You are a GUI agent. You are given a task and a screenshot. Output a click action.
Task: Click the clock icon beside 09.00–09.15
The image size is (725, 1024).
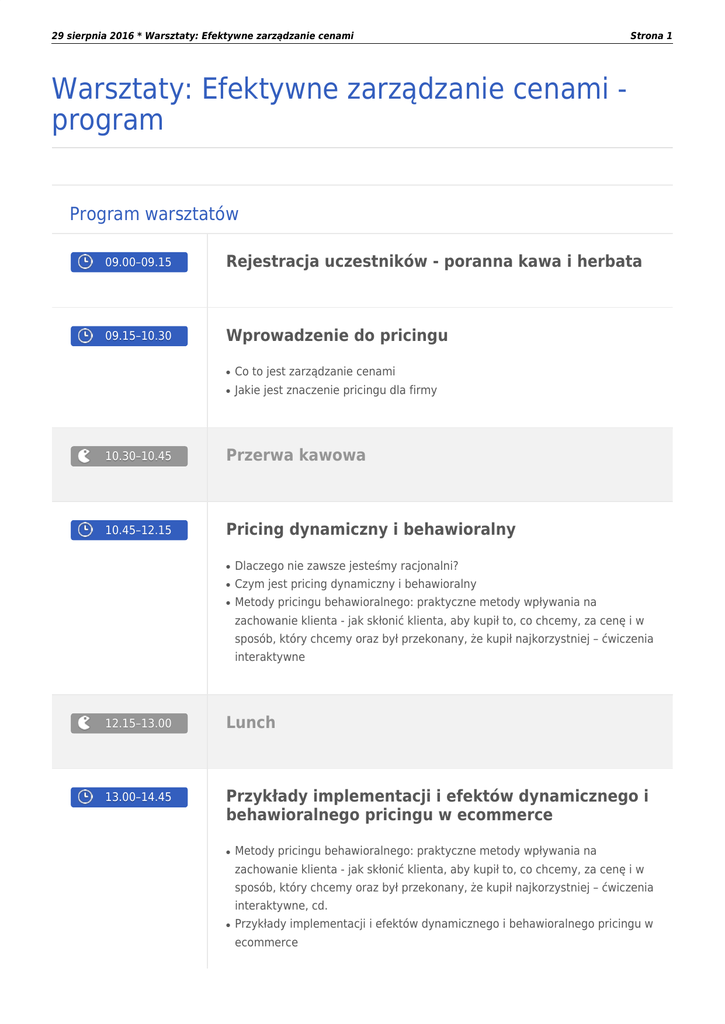[x=85, y=262]
